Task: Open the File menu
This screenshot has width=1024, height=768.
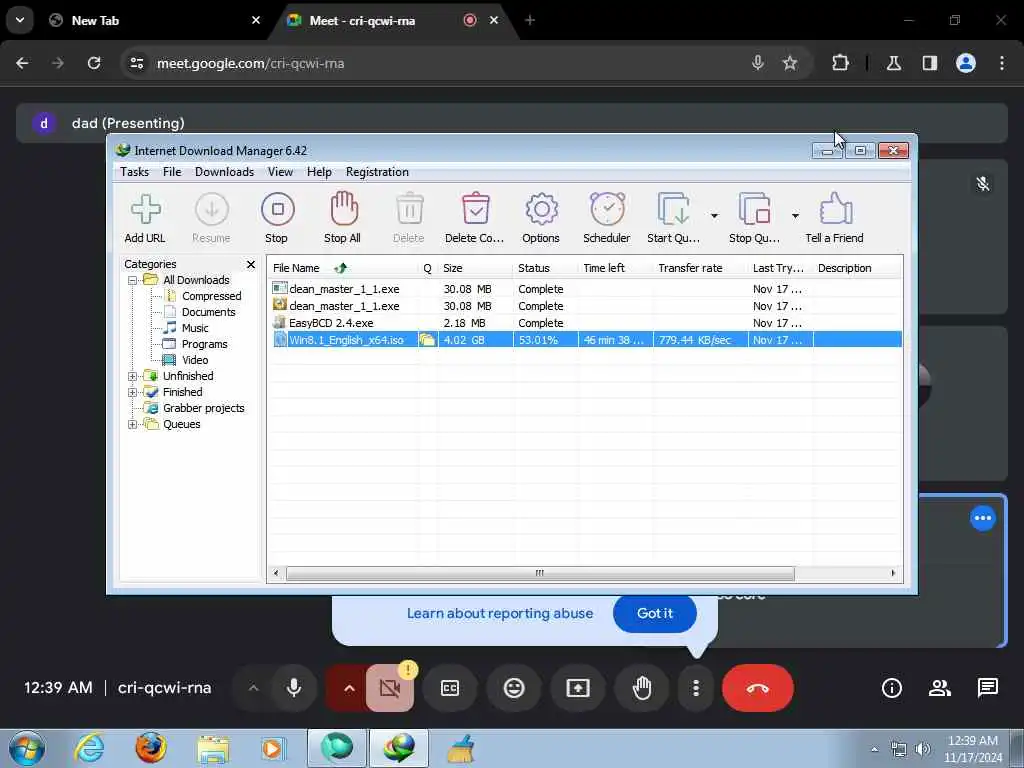Action: point(172,172)
